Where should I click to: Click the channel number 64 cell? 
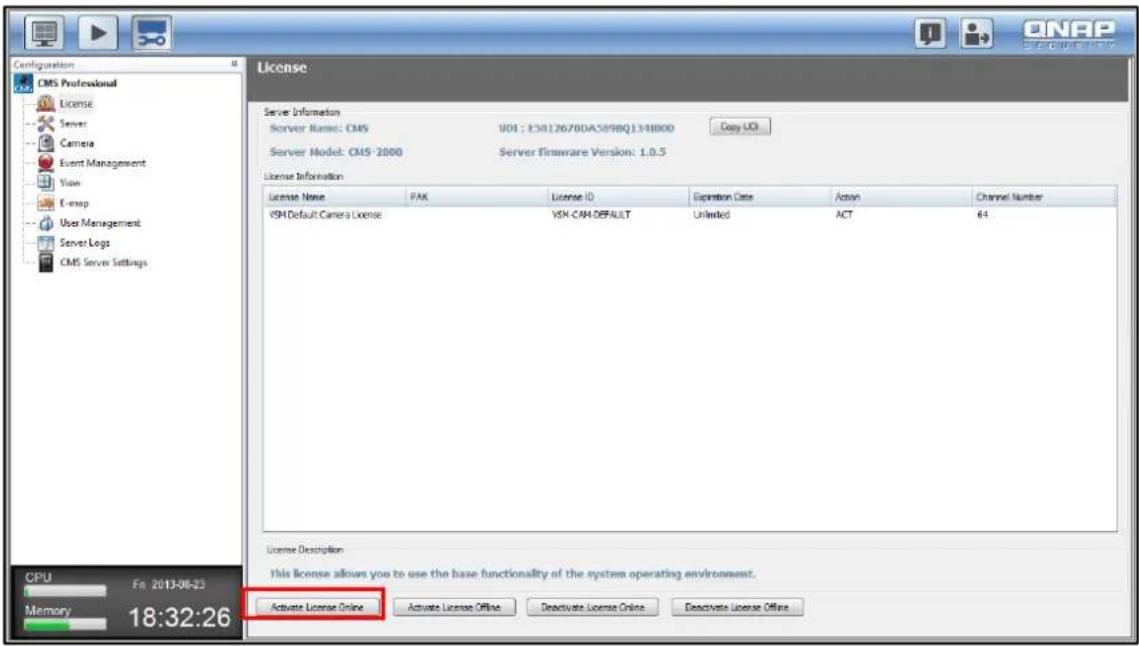(x=982, y=215)
